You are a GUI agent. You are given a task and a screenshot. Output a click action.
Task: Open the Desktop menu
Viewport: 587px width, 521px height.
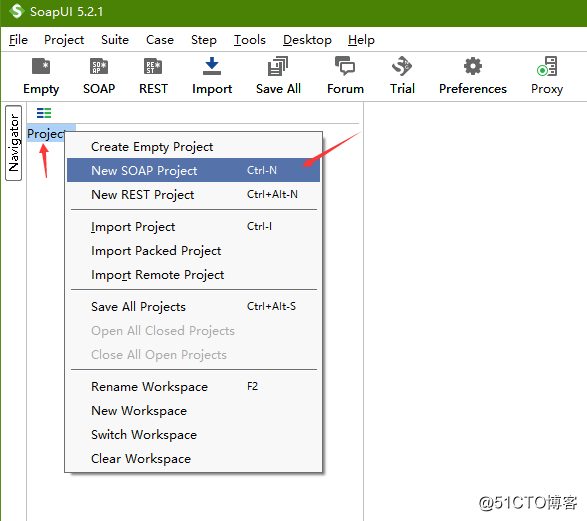coord(307,40)
